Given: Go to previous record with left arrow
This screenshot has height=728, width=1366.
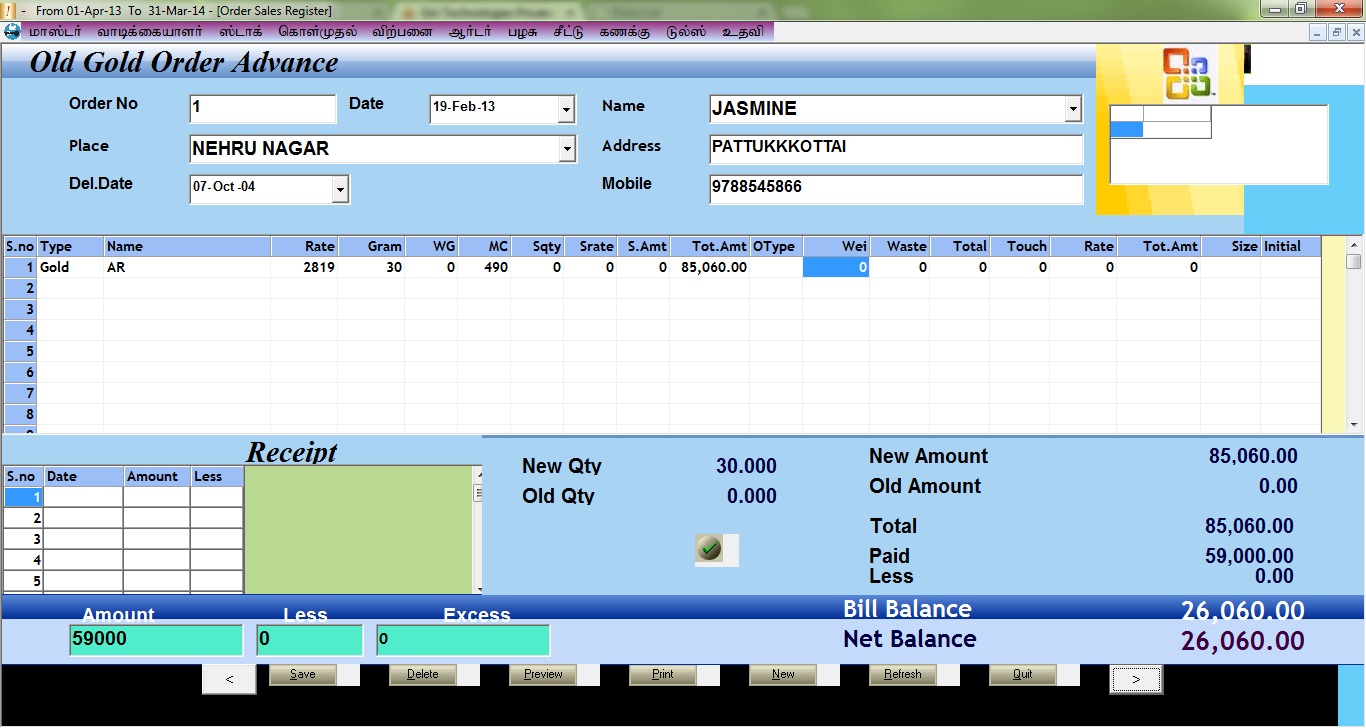Looking at the screenshot, I should coord(229,679).
